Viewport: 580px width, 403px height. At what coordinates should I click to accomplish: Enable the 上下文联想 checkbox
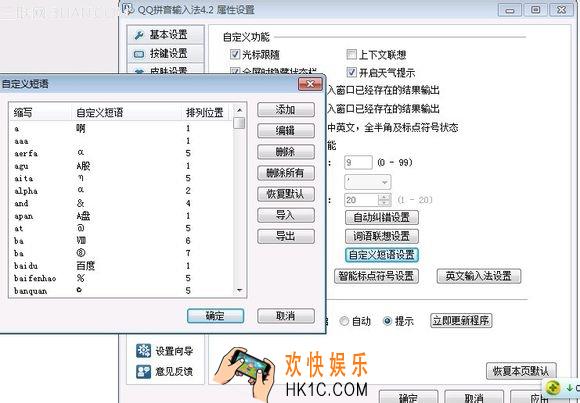[x=351, y=54]
